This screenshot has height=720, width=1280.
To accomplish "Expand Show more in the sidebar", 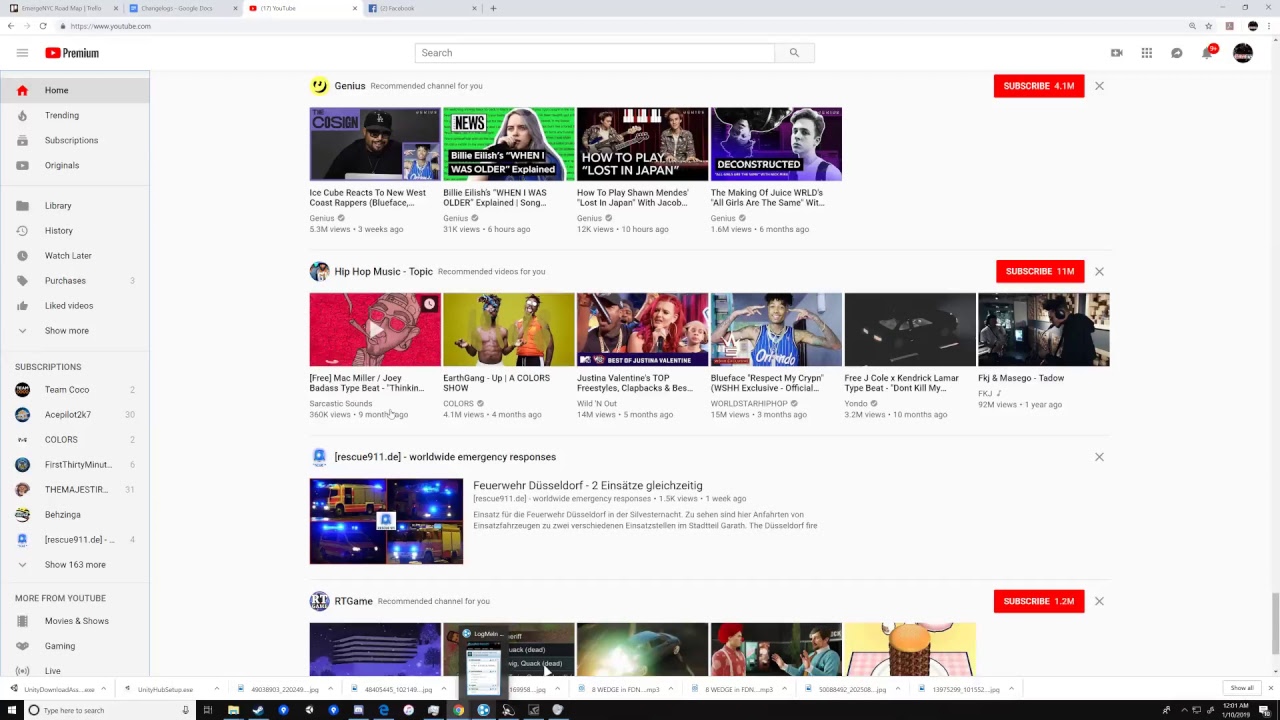I will pyautogui.click(x=75, y=330).
